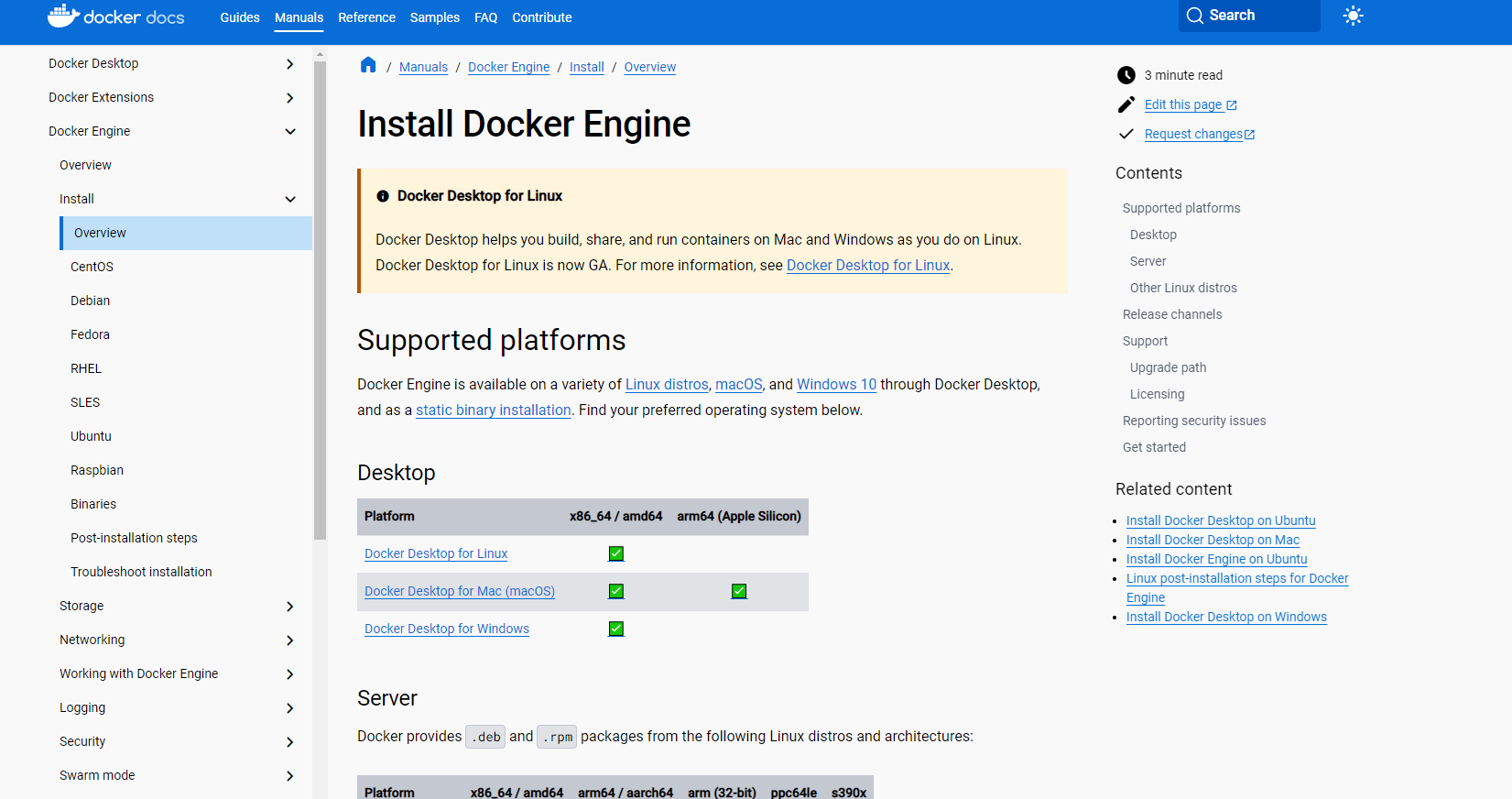Open Post-installation steps in the sidebar
The image size is (1512, 799).
pyautogui.click(x=134, y=538)
